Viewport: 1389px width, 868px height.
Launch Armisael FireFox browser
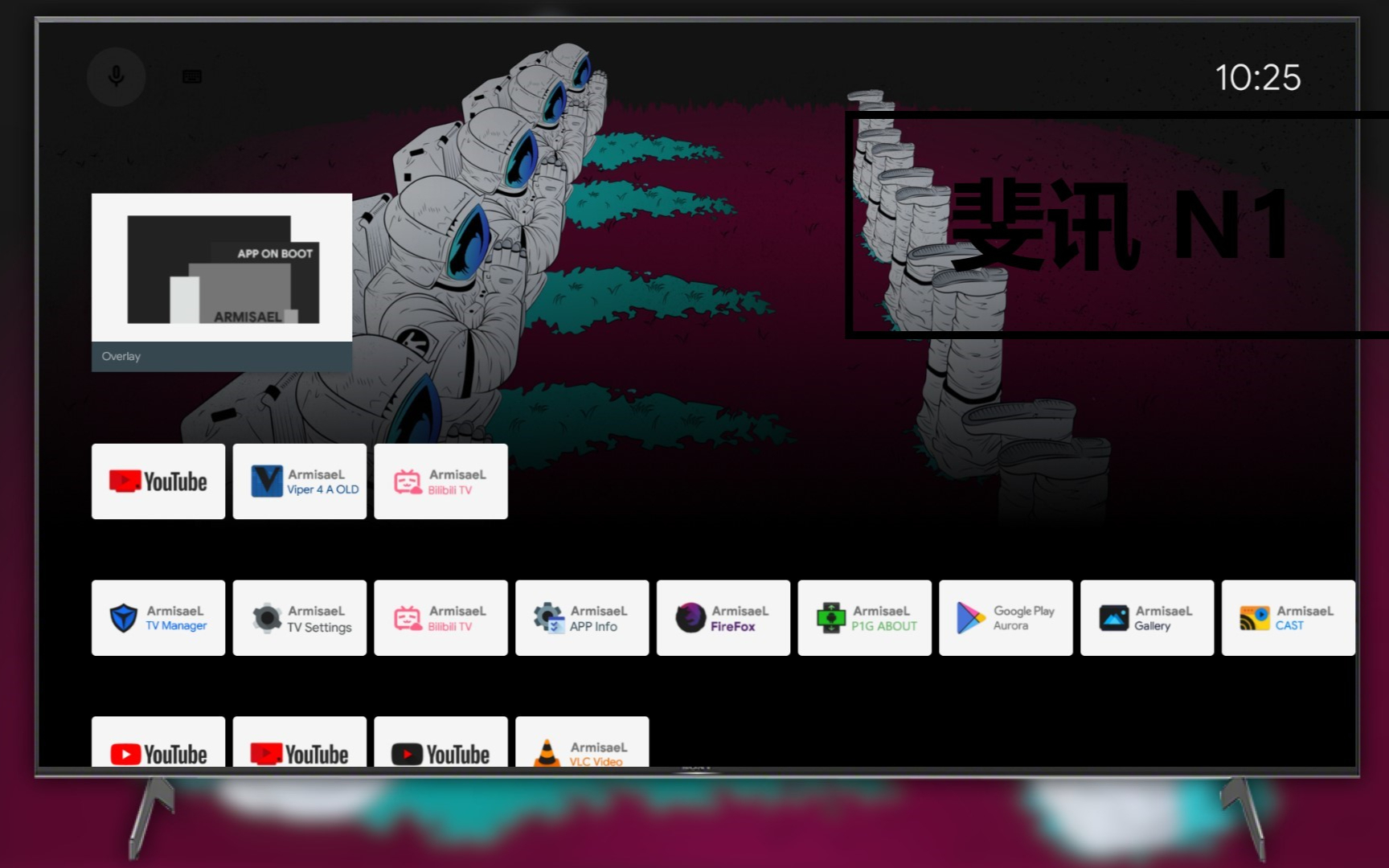tap(723, 618)
